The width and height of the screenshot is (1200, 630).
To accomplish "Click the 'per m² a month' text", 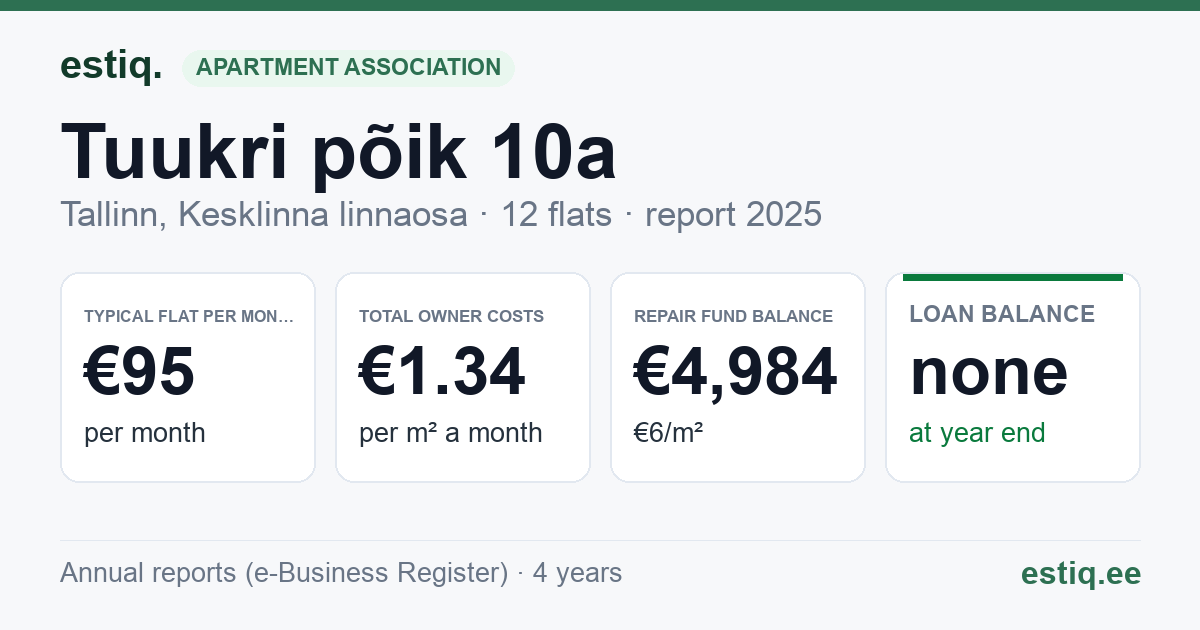I will coord(451,433).
